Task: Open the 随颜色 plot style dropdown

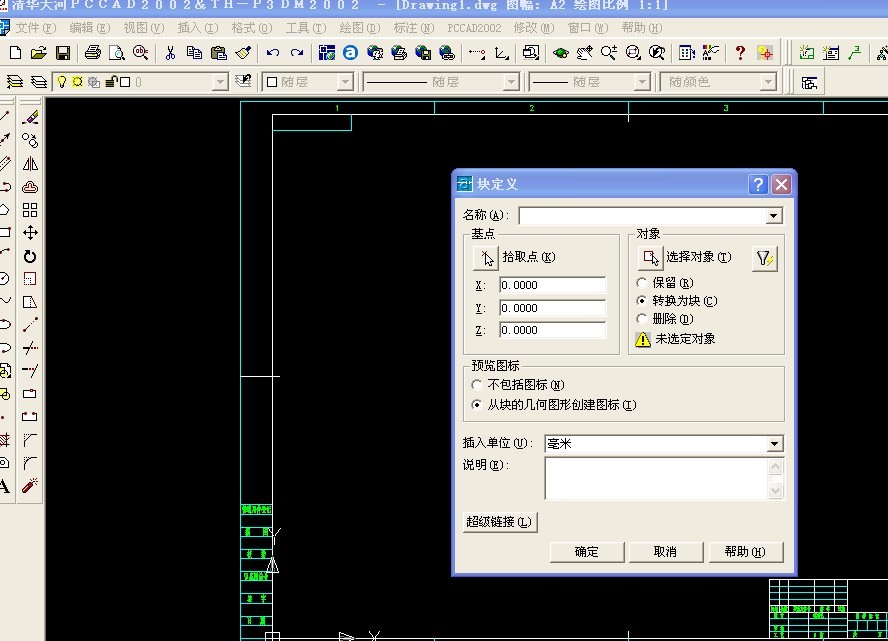Action: (x=767, y=82)
